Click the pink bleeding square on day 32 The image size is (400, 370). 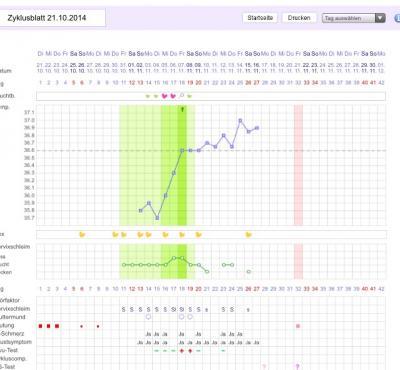click(298, 326)
